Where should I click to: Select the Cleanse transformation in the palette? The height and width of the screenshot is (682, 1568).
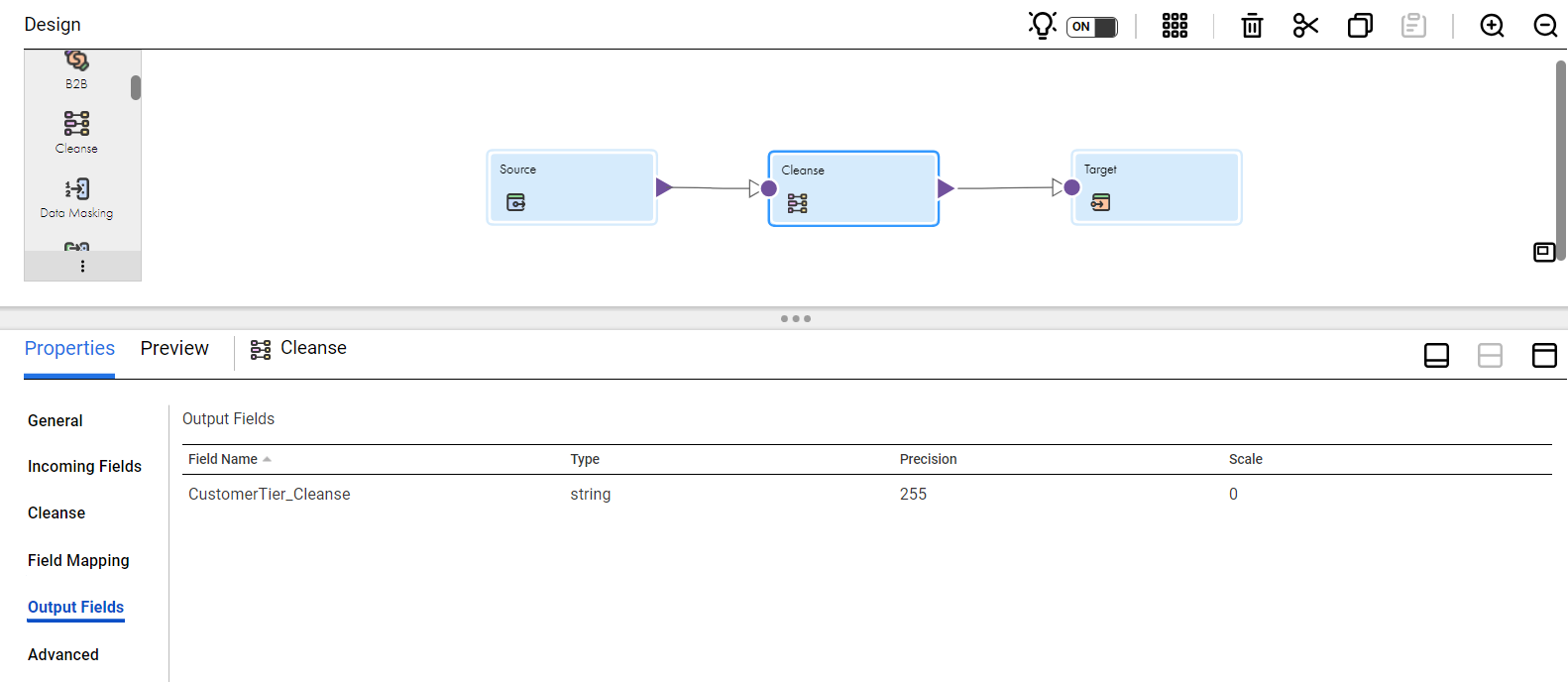(76, 133)
